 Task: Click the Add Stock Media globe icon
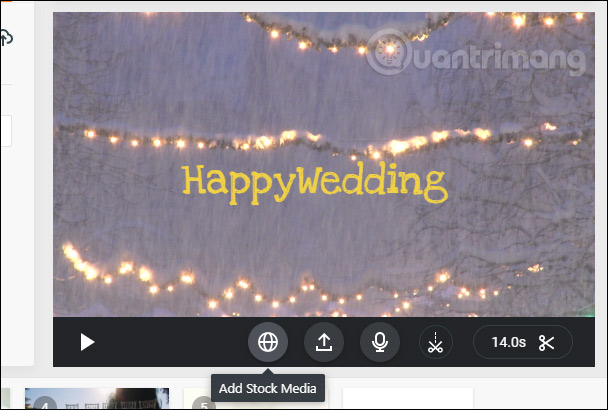tap(268, 342)
